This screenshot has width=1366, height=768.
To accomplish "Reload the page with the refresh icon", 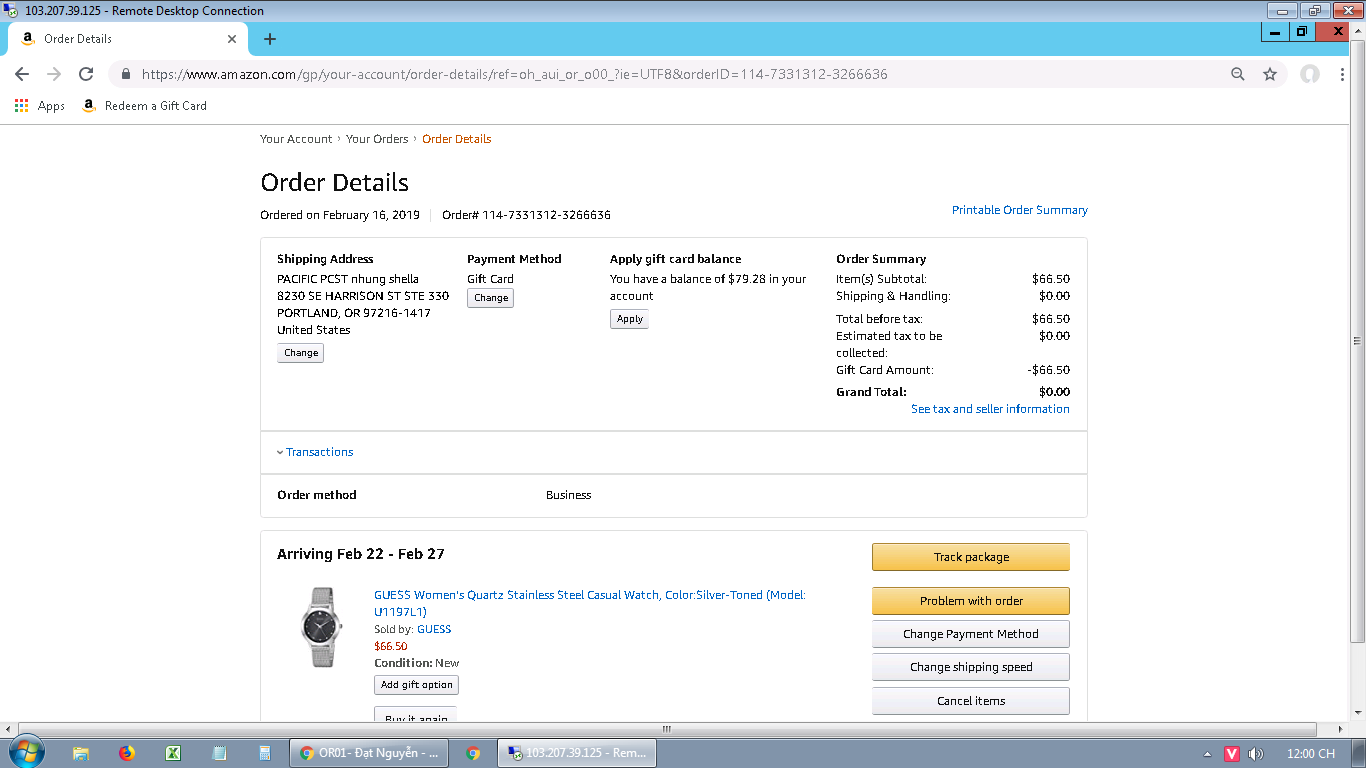I will point(86,74).
